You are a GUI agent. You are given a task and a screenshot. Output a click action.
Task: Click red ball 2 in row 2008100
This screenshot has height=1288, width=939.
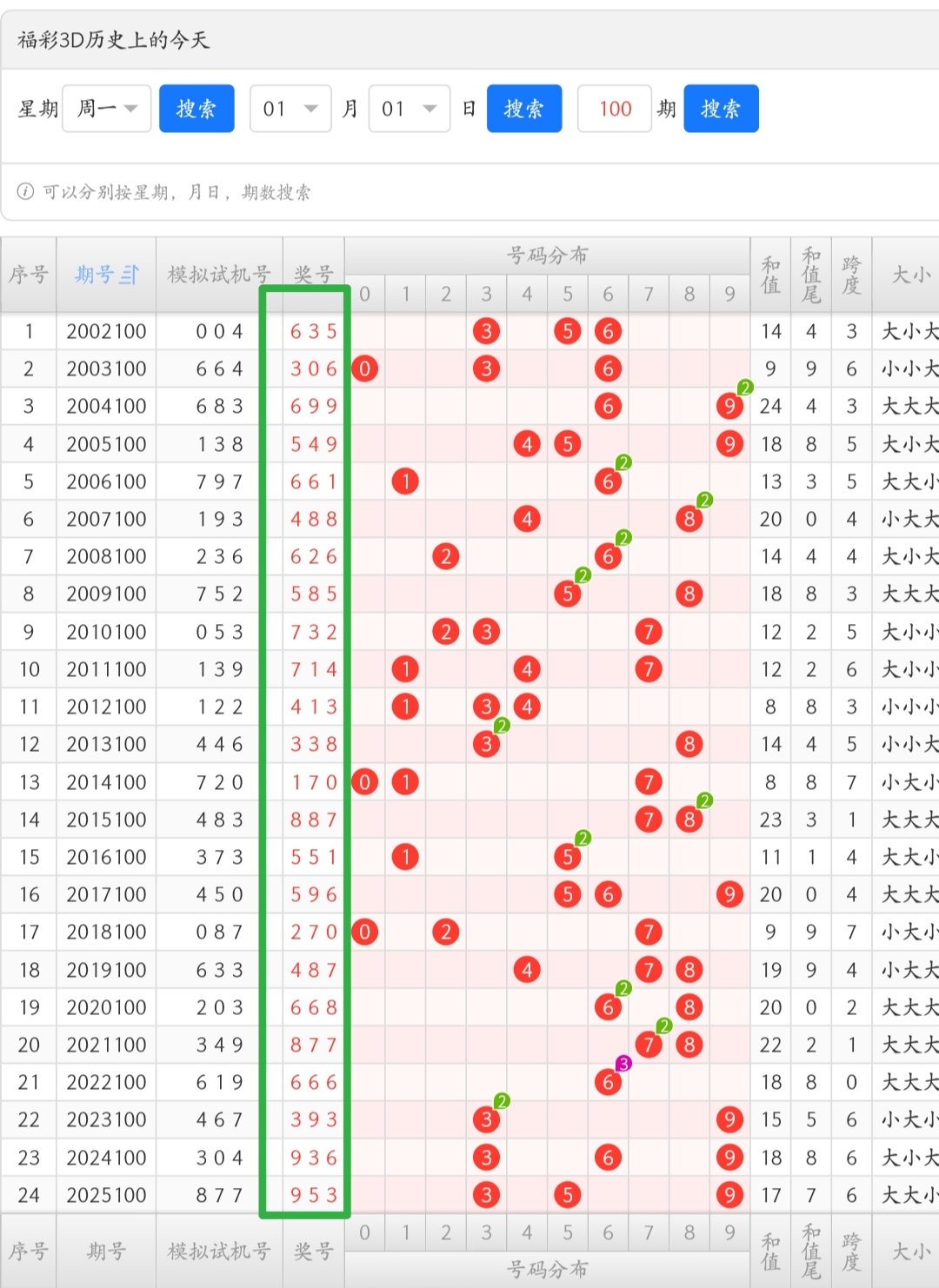click(446, 556)
